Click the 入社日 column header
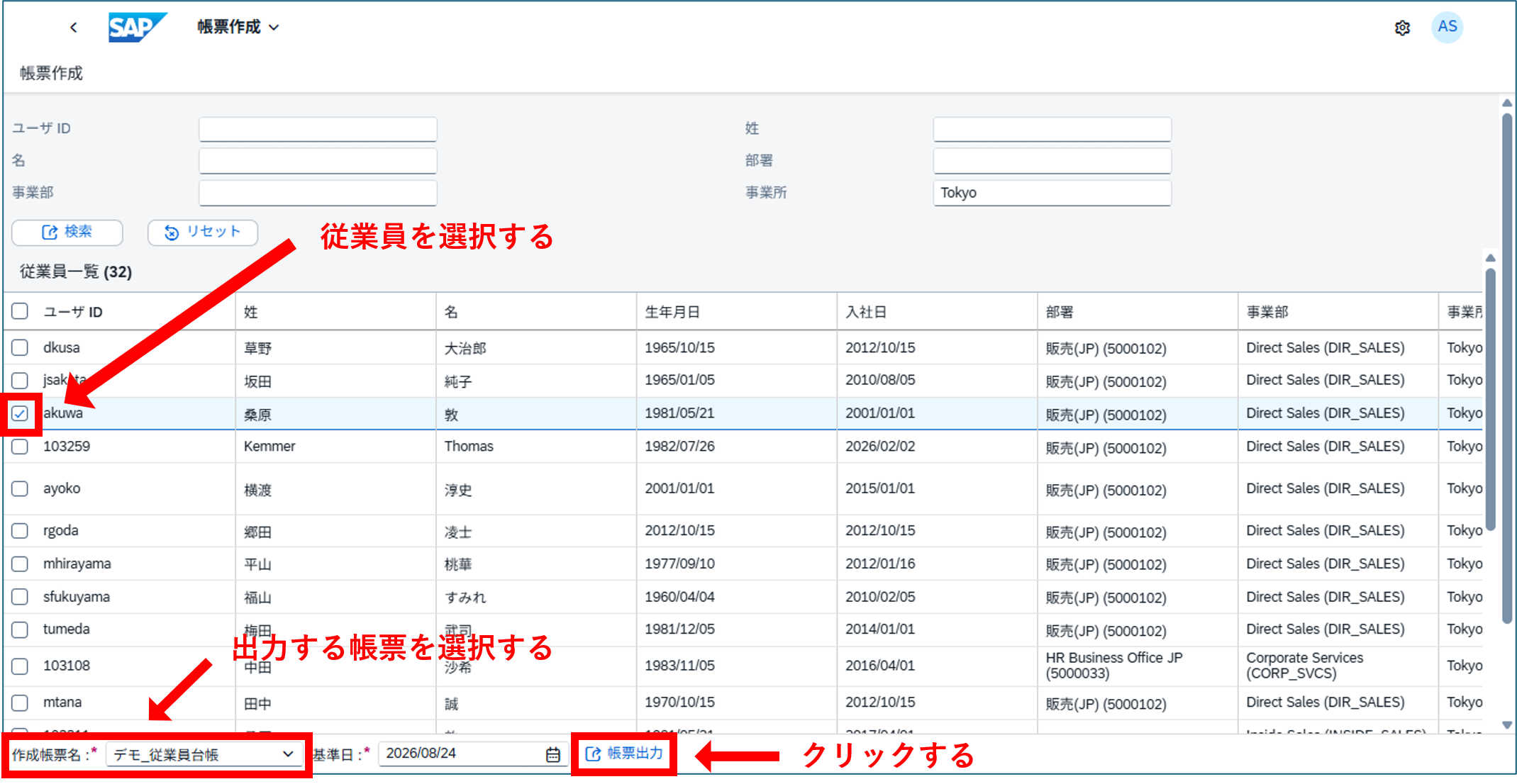 click(866, 312)
